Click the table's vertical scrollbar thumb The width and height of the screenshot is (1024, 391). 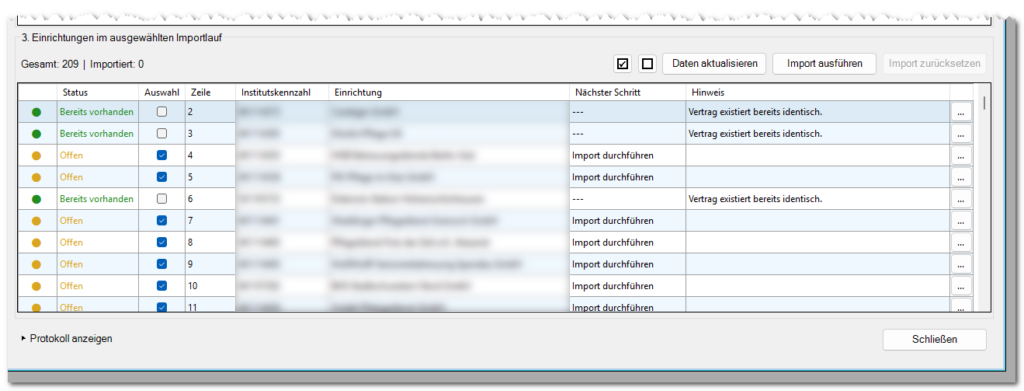coord(984,102)
